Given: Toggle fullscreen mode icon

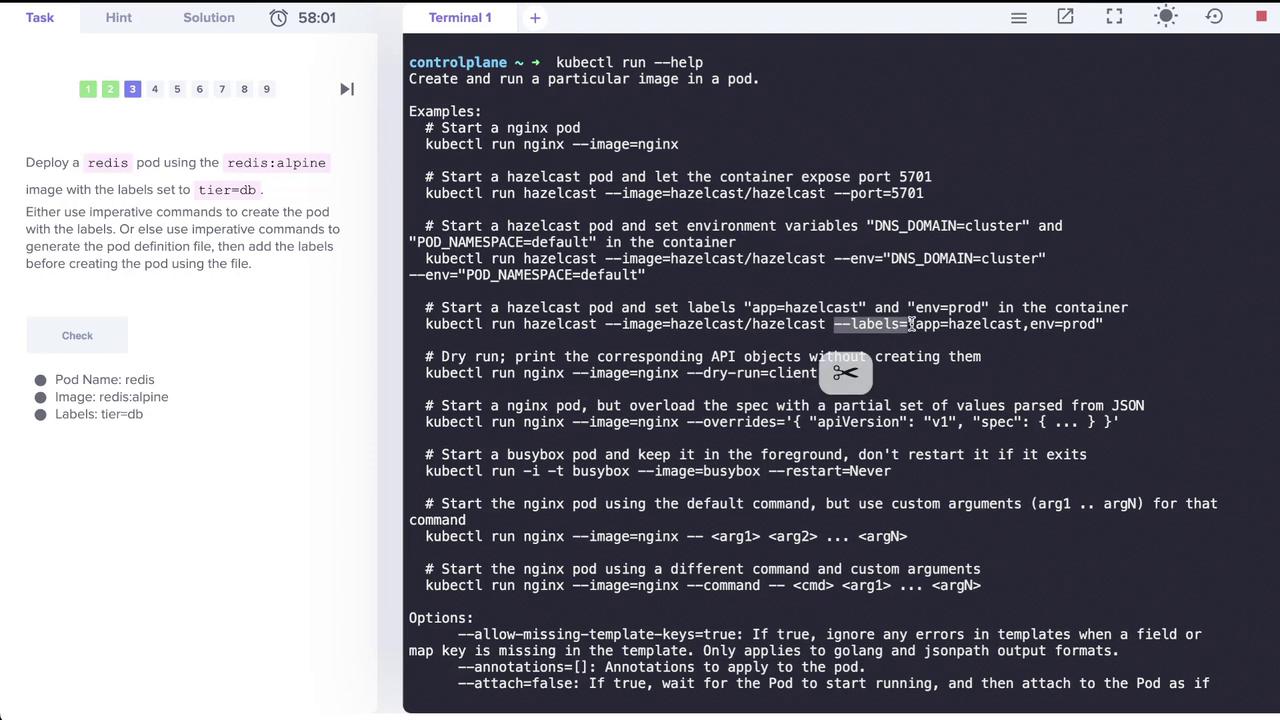Looking at the screenshot, I should tap(1114, 17).
